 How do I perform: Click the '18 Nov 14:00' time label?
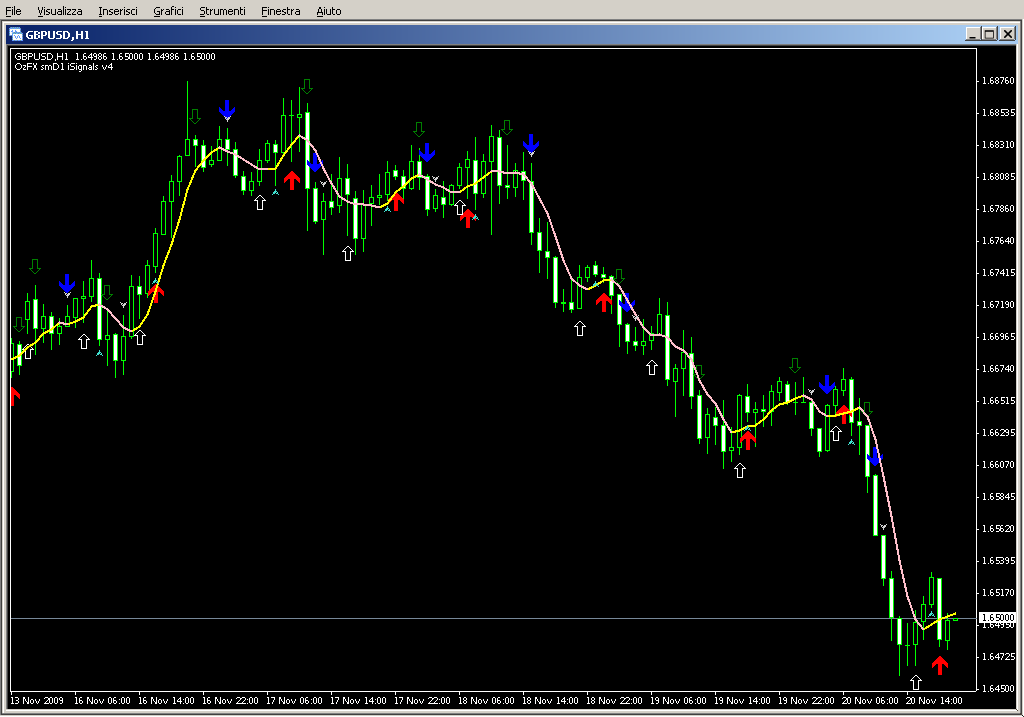click(550, 701)
